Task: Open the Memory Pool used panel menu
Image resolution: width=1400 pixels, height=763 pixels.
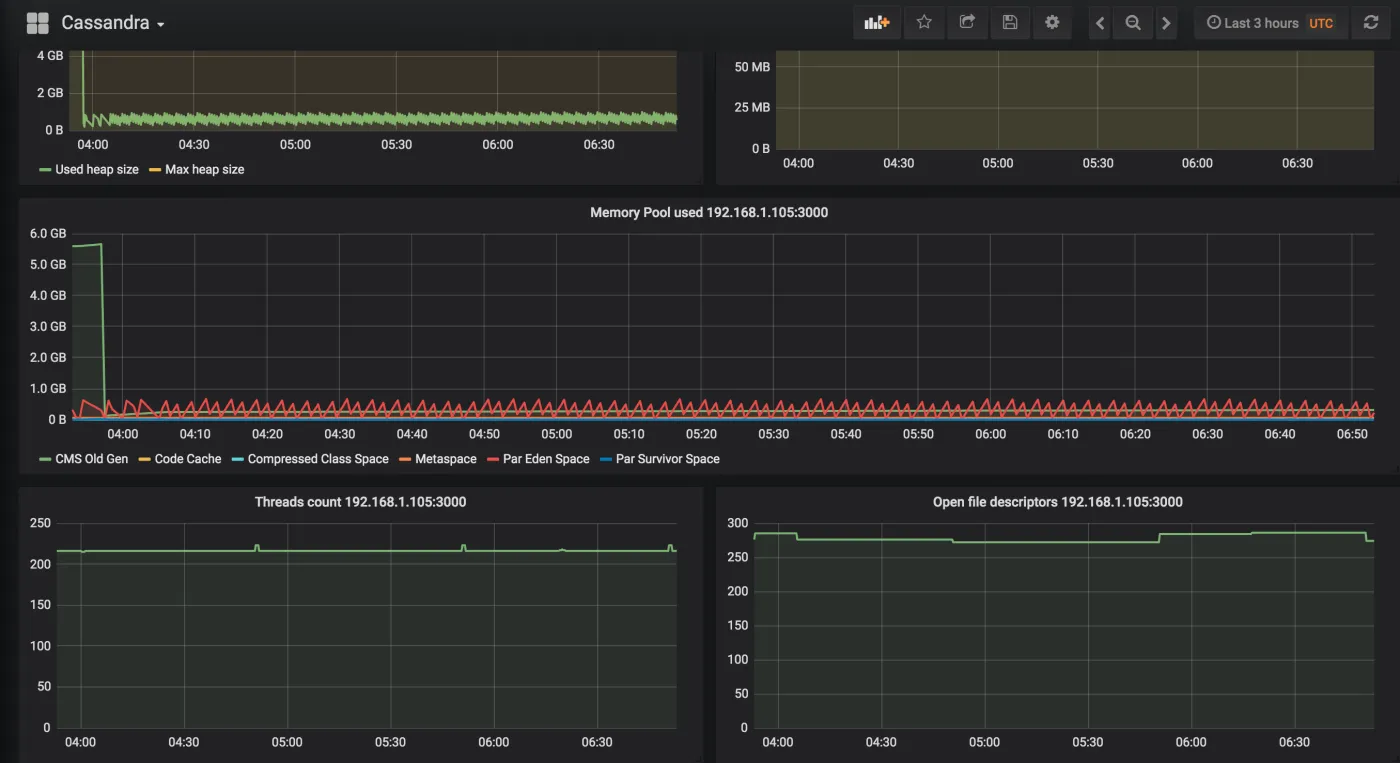Action: point(708,212)
